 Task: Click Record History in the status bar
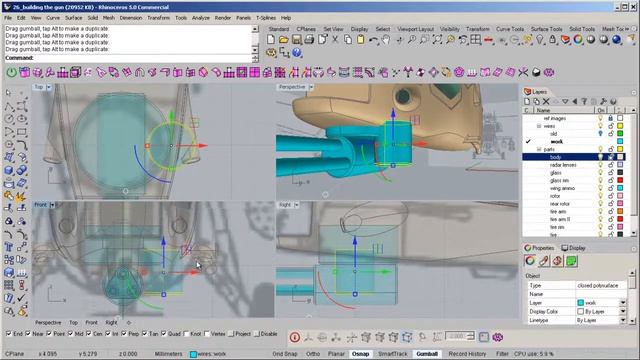[x=467, y=354]
